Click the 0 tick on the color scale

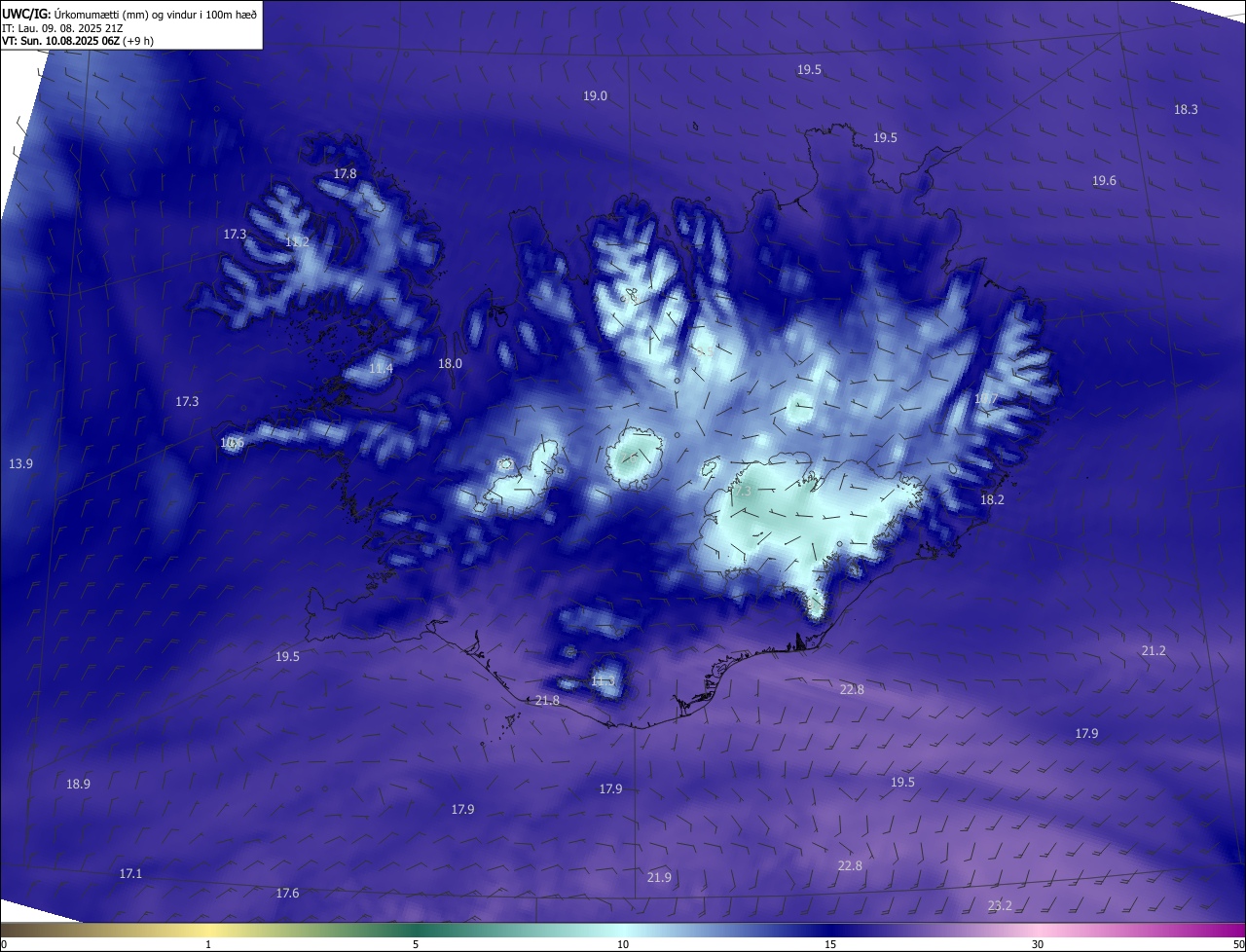[x=4, y=944]
